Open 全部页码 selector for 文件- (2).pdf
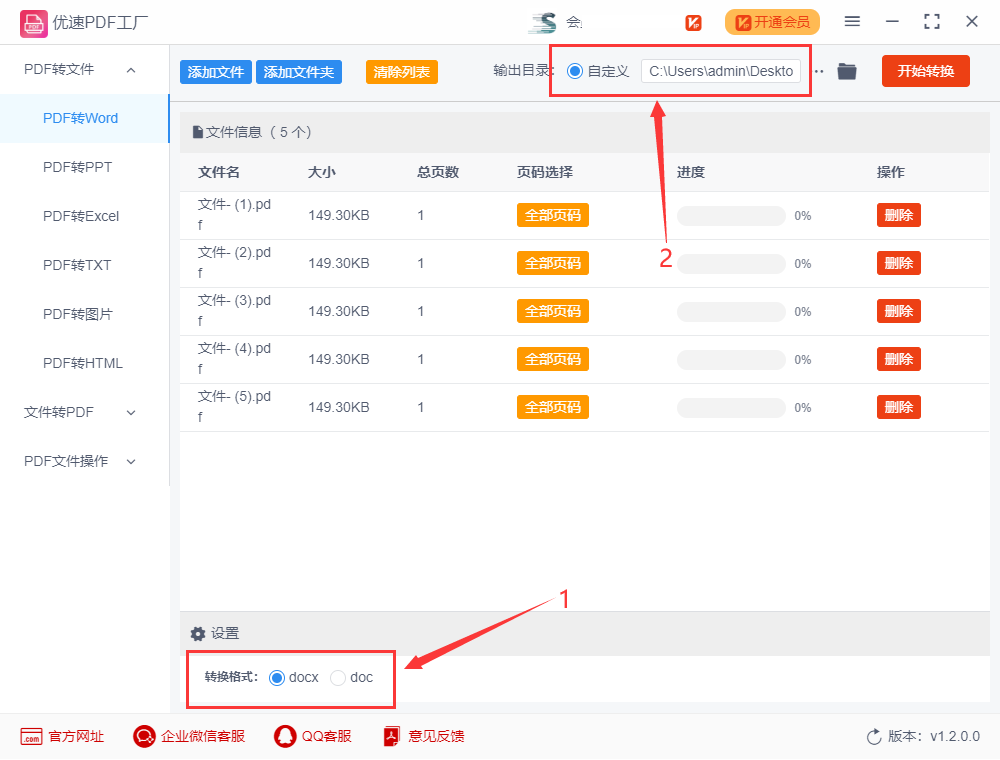Viewport: 1000px width, 760px height. [x=553, y=263]
